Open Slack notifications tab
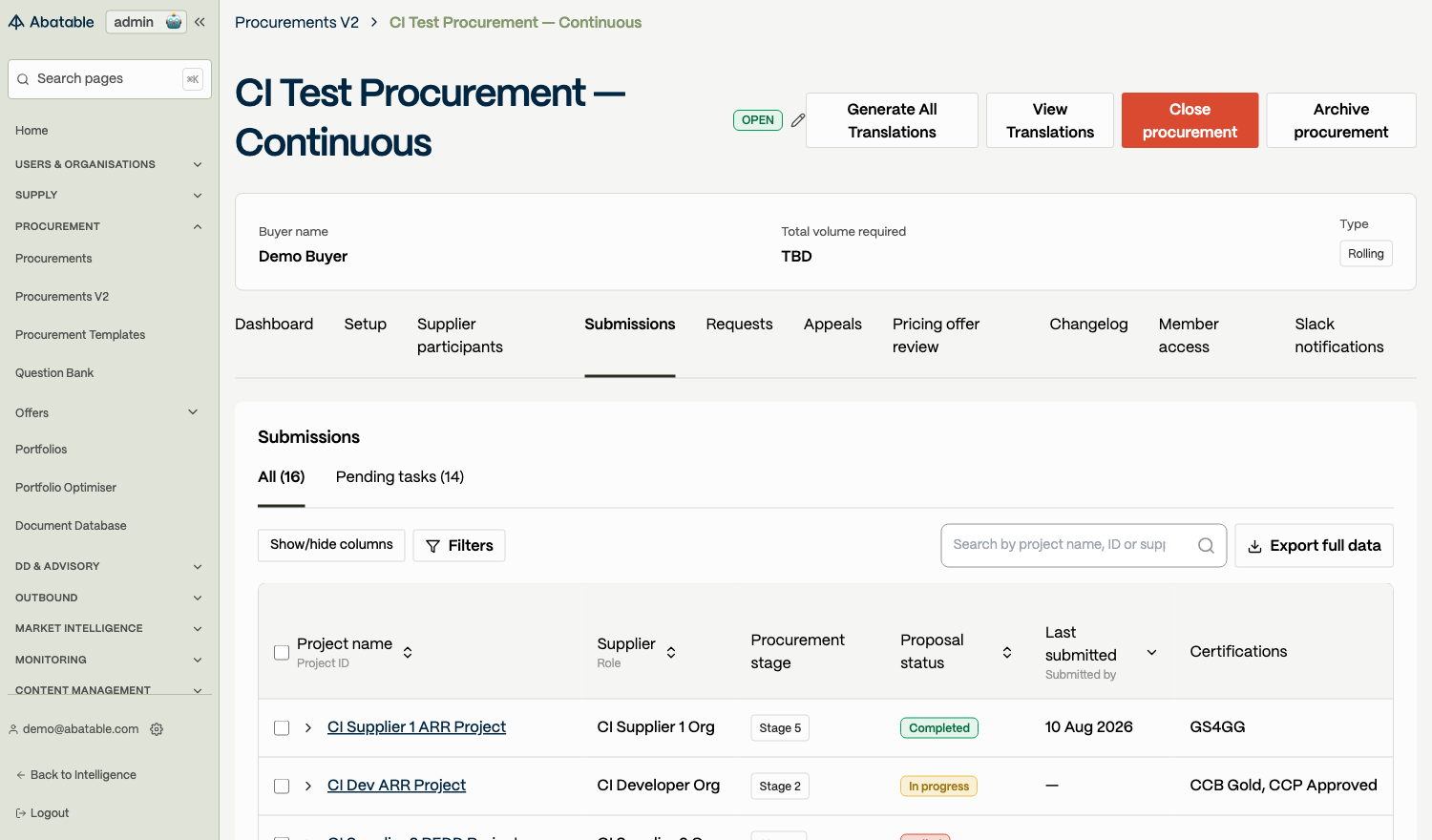The image size is (1432, 840). [1339, 336]
